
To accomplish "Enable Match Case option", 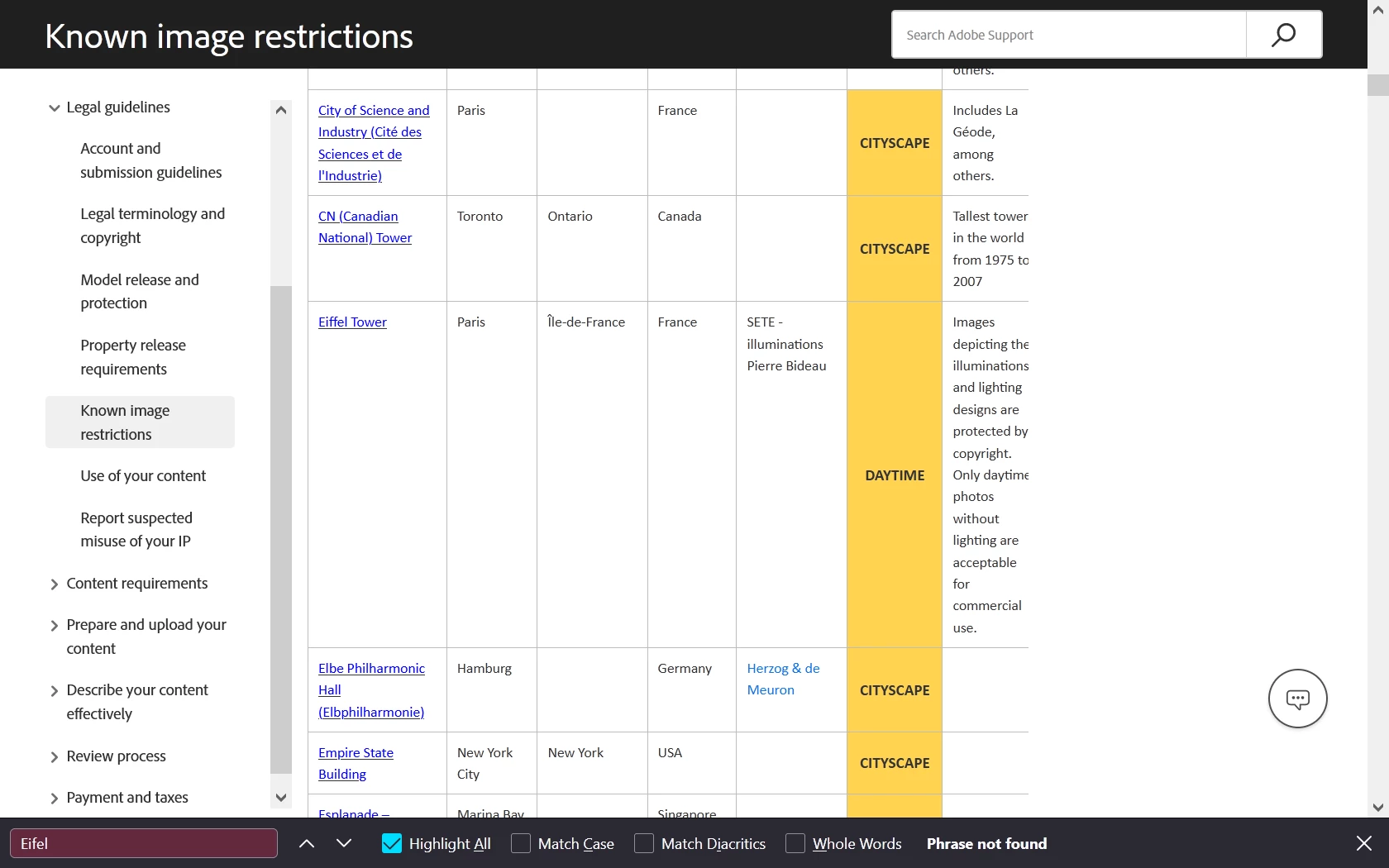I will 521,843.
